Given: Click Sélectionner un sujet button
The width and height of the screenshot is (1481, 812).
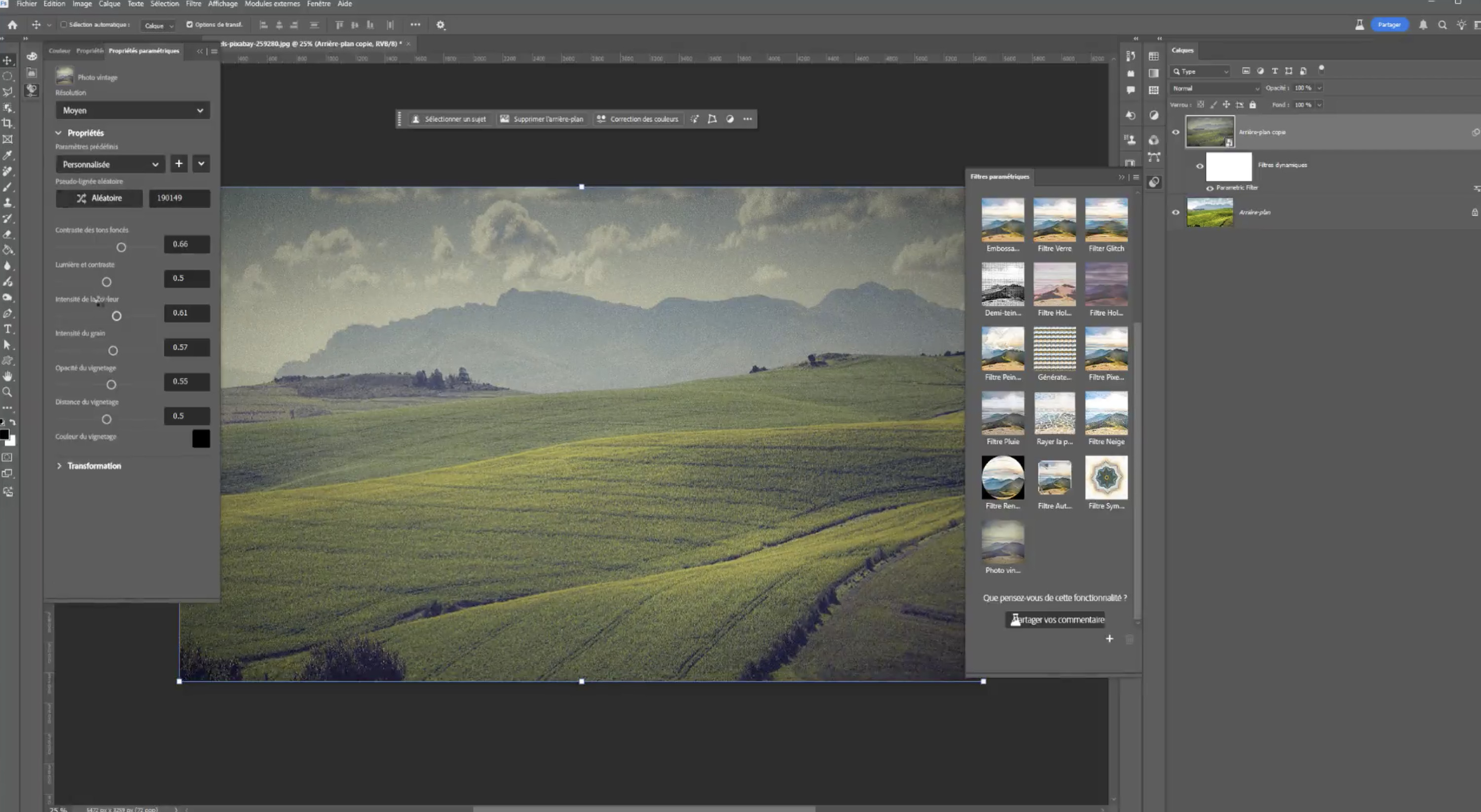Looking at the screenshot, I should (449, 119).
